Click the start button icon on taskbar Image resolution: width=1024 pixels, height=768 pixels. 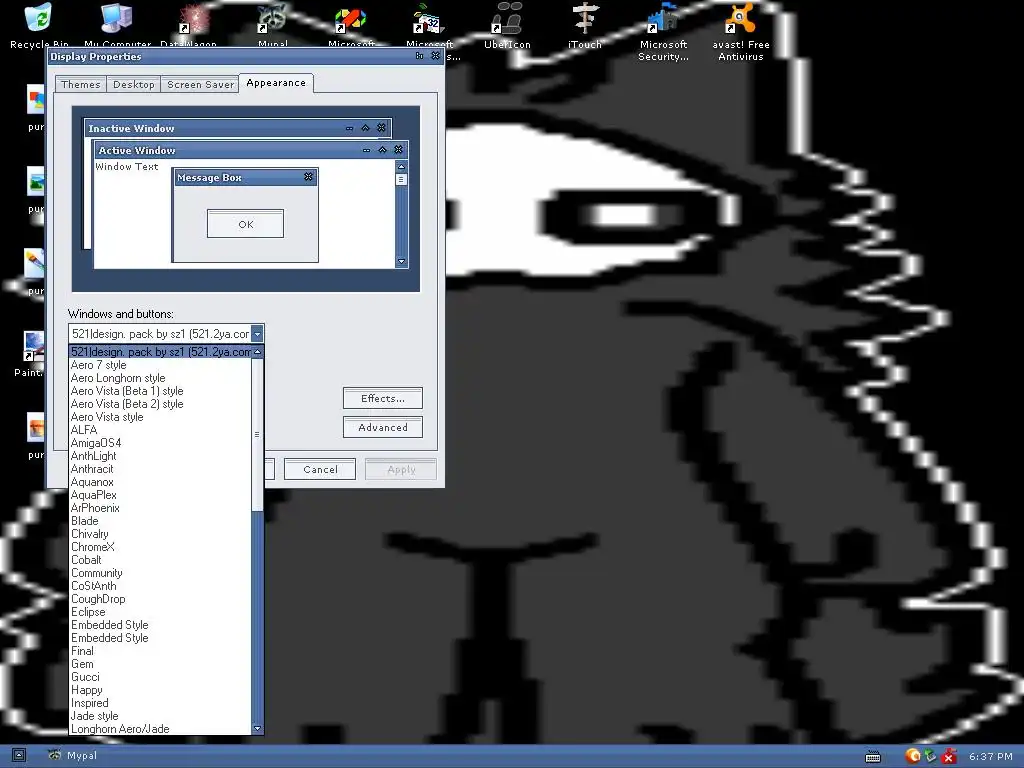point(19,756)
